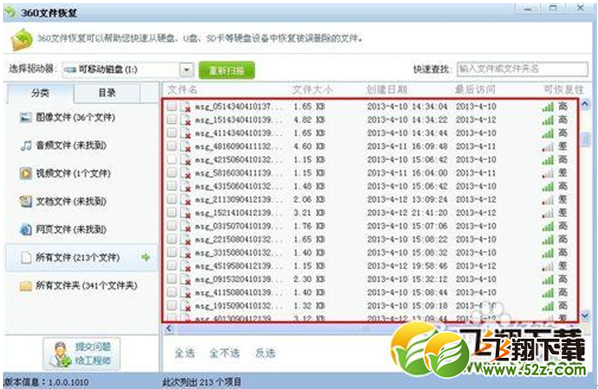Click the vertical scrollbar thumb of file list

coord(585,140)
